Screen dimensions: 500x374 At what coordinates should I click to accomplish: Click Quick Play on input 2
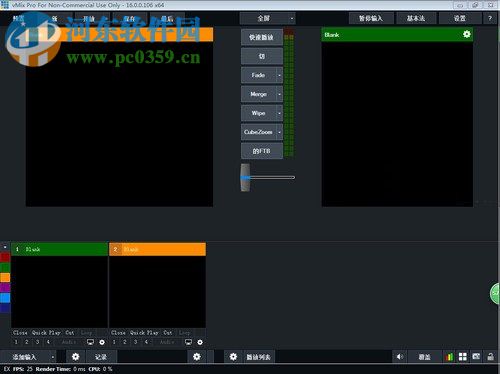(x=144, y=333)
